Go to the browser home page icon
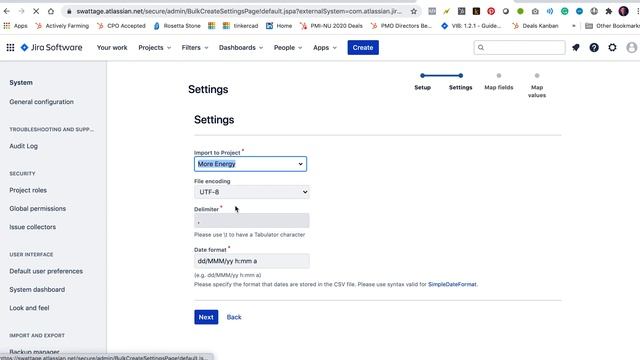This screenshot has width=640, height=360. 51,11
